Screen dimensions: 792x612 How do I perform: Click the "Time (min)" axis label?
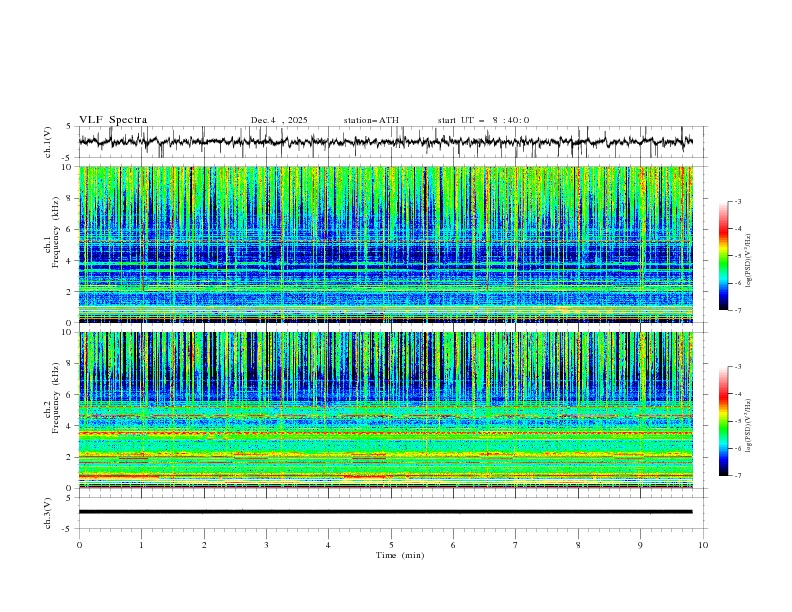click(400, 555)
